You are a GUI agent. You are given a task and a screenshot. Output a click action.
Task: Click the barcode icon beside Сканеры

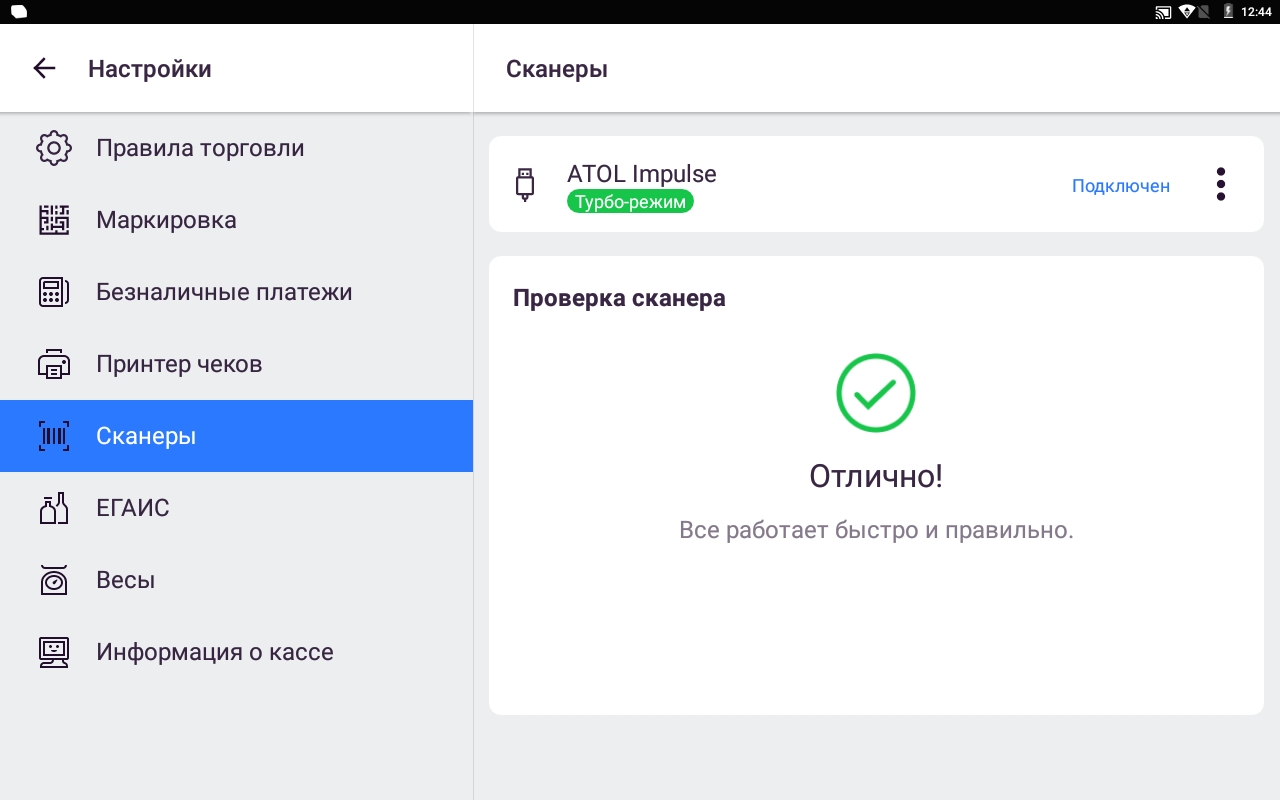[54, 436]
